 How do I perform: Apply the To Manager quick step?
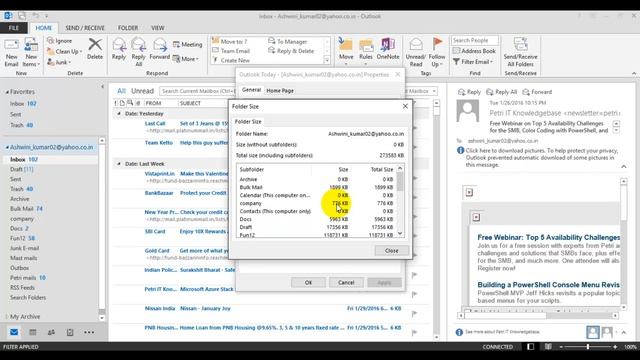tap(288, 42)
